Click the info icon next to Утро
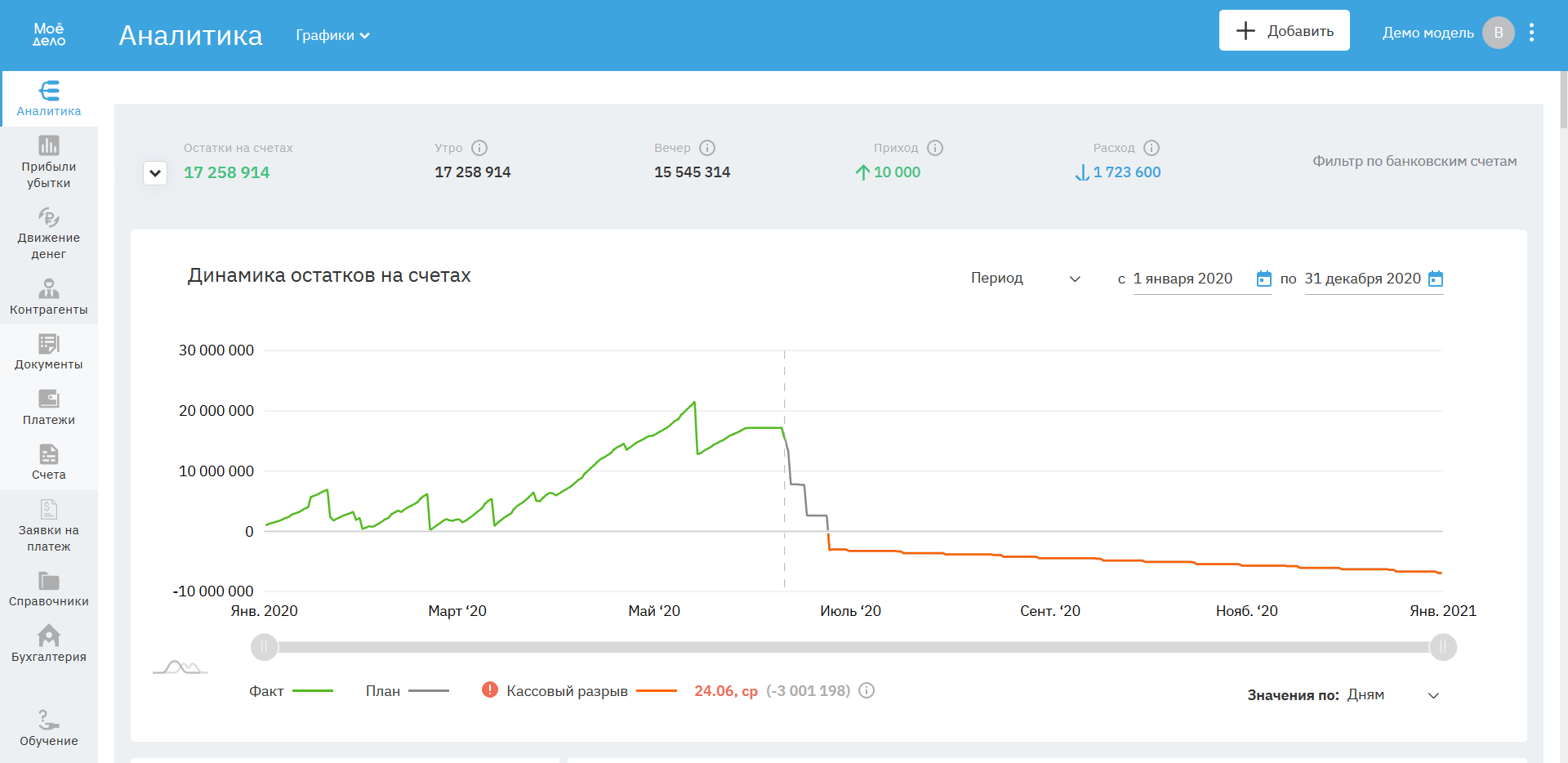Screen dimensions: 1568x763 click(479, 148)
